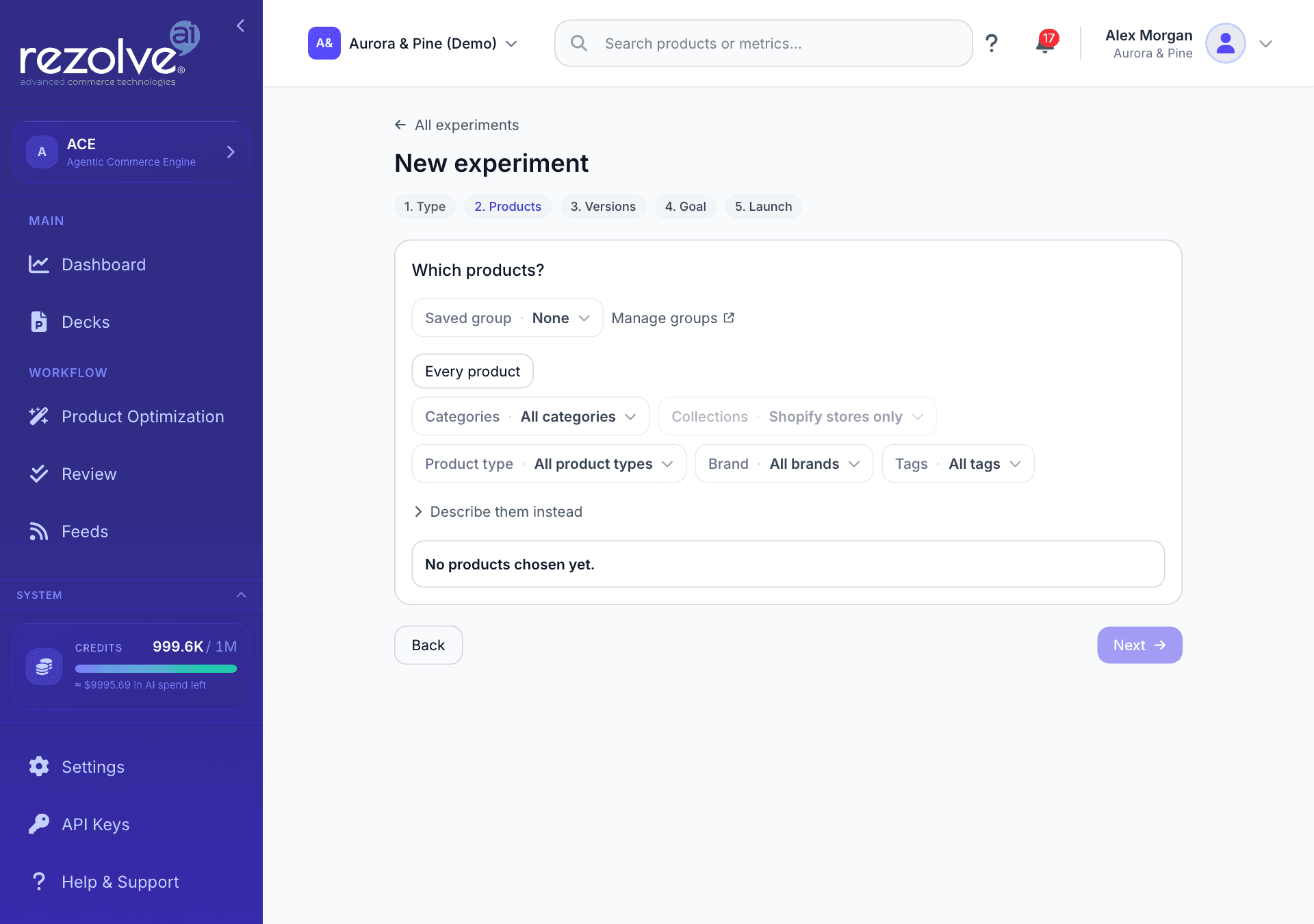Collapse the sidebar with the arrow icon
1314x924 pixels.
240,26
